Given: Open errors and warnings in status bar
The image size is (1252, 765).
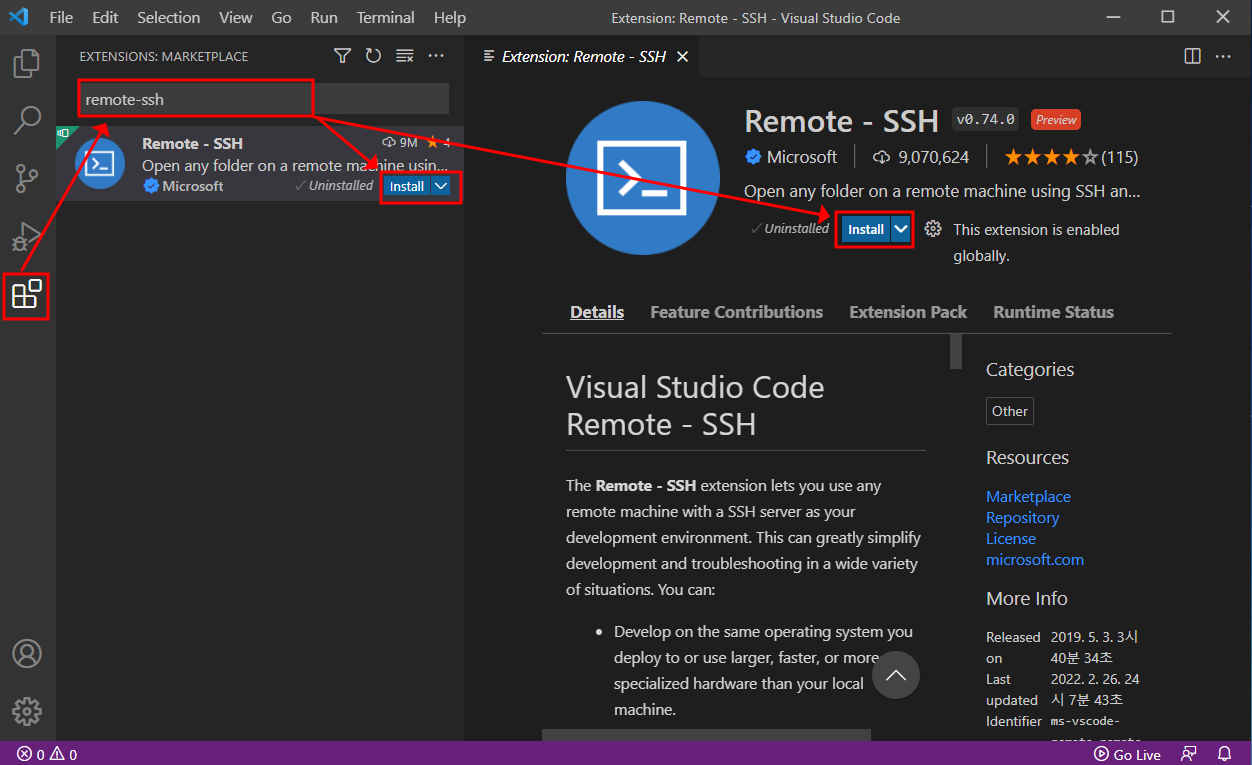Looking at the screenshot, I should (47, 755).
